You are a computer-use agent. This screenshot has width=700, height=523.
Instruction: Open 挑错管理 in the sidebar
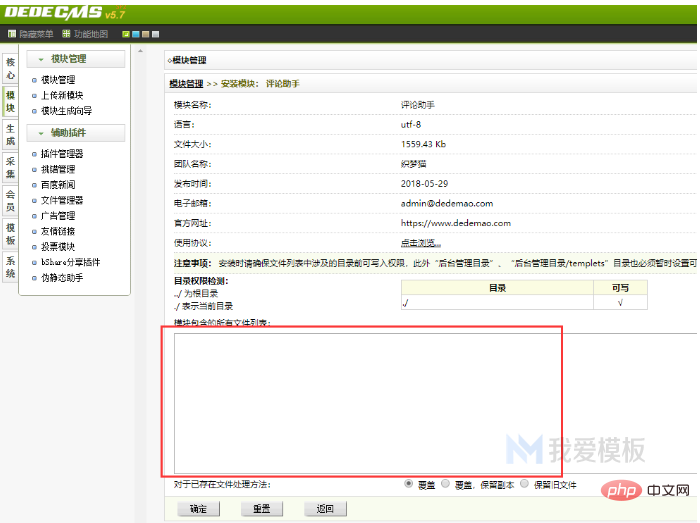pos(58,169)
